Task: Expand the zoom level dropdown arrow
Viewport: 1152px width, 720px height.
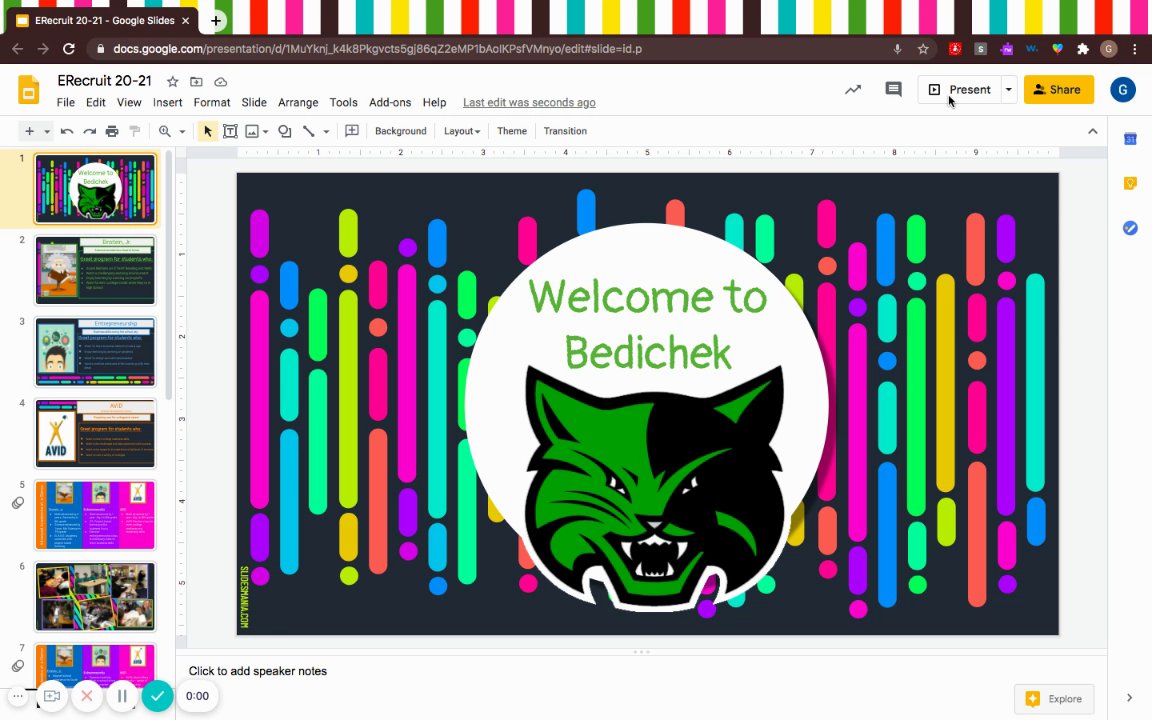Action: click(x=181, y=132)
